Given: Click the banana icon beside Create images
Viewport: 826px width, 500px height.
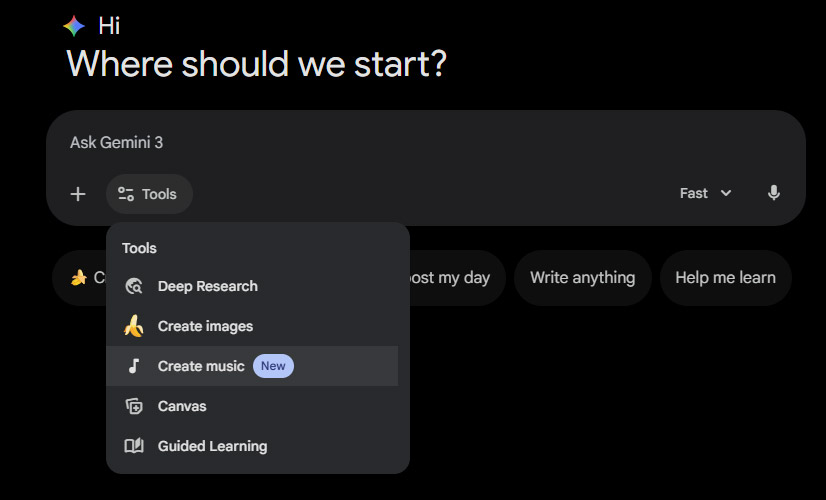Looking at the screenshot, I should [134, 326].
